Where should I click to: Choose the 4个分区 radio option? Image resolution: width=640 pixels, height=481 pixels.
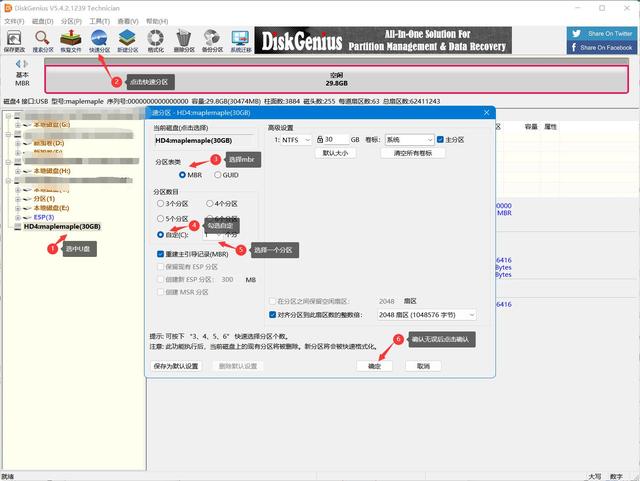tap(209, 203)
